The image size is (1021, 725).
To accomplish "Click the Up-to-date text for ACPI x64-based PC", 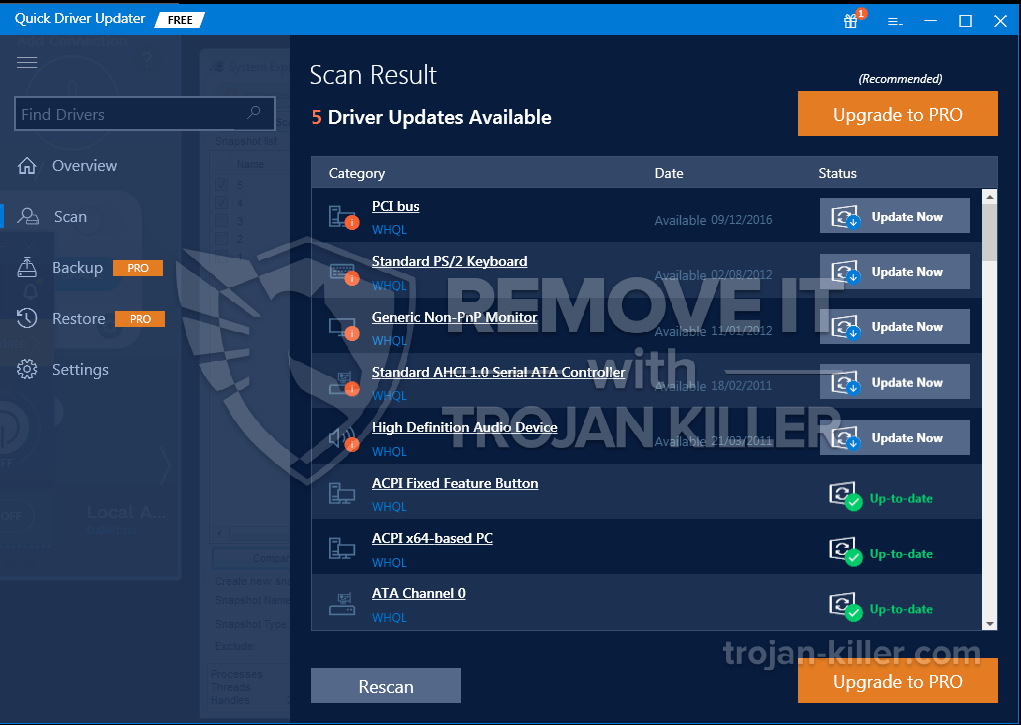I will [x=901, y=554].
